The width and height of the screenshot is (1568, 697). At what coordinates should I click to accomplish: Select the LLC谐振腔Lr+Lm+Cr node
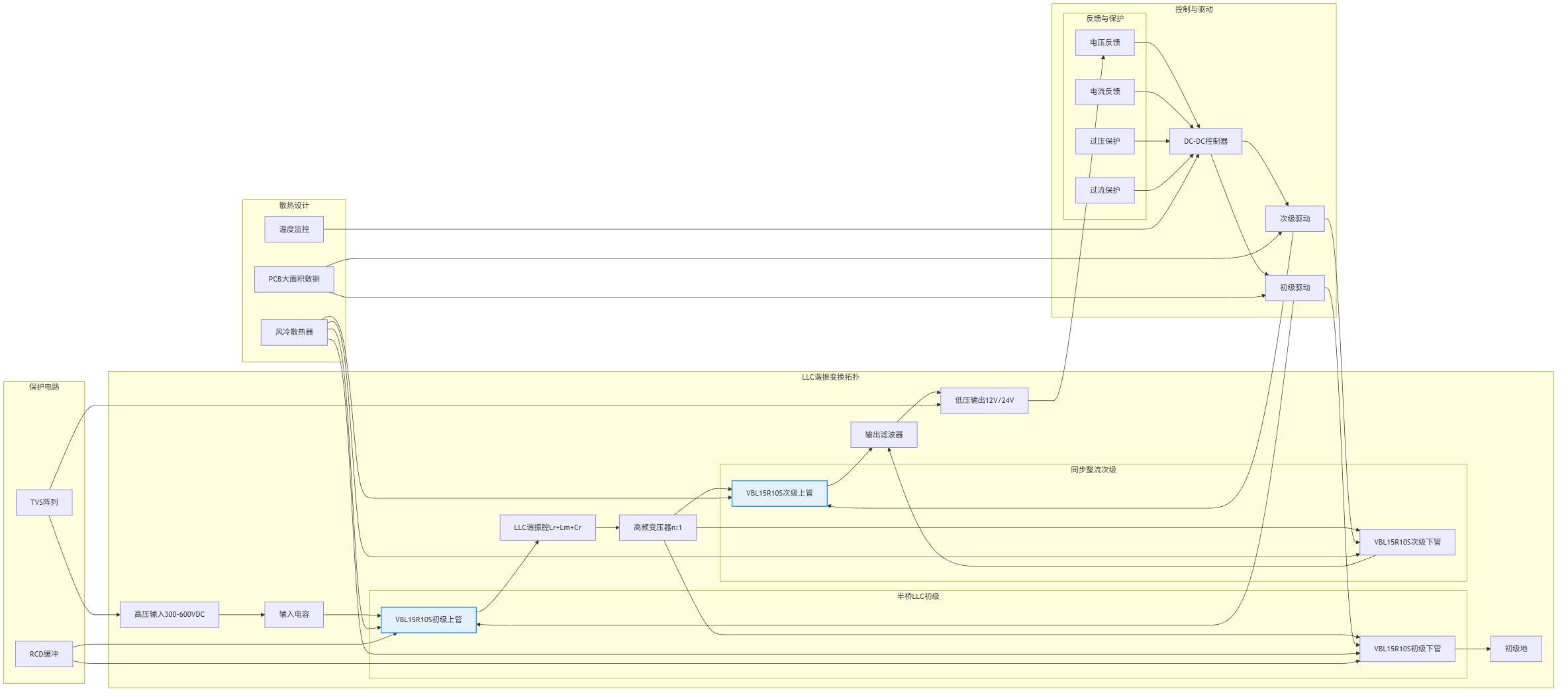pos(548,527)
